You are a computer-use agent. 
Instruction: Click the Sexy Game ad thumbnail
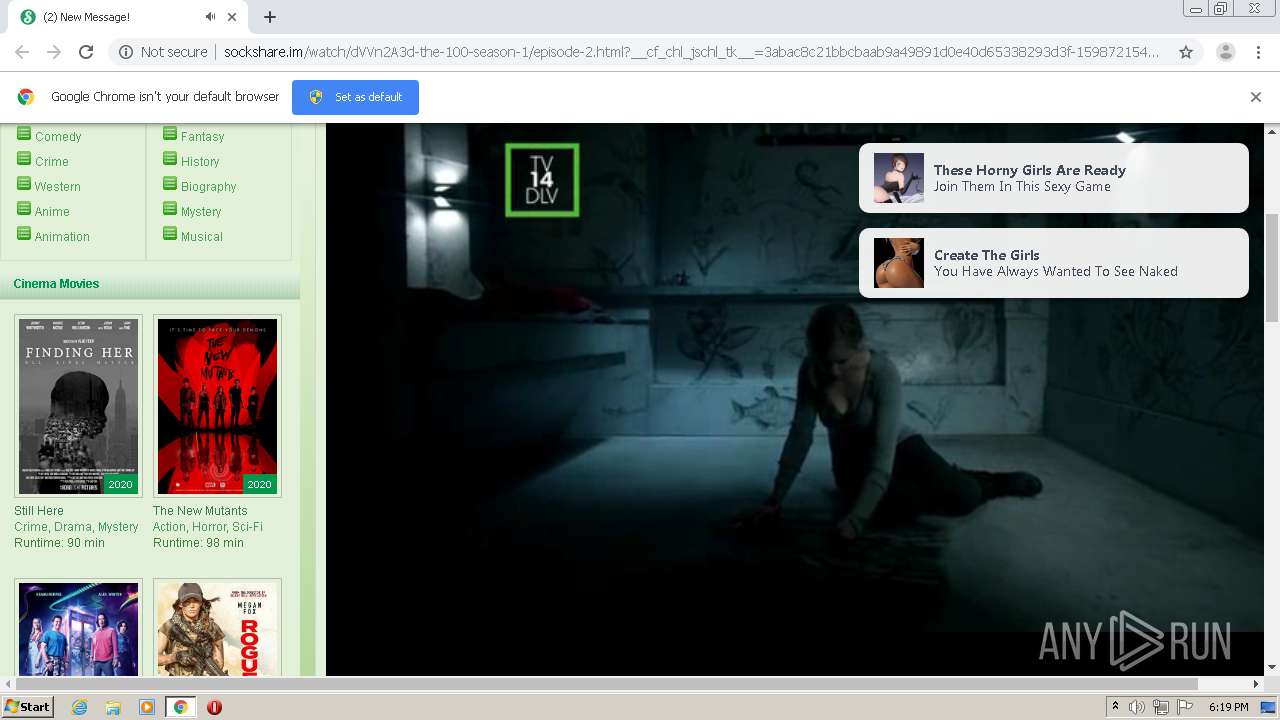coord(898,178)
